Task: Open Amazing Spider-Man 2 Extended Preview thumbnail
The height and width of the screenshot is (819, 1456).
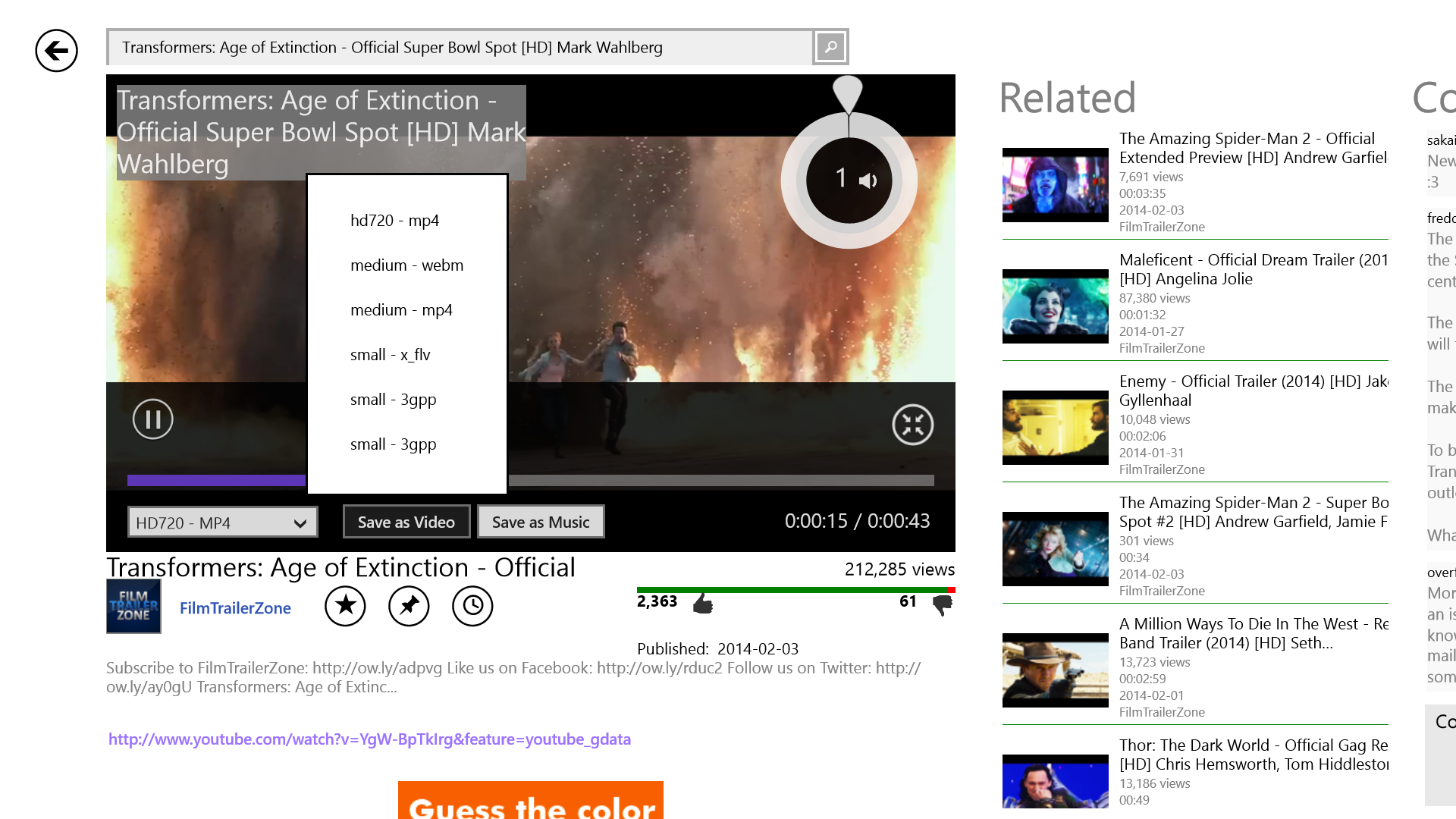Action: pyautogui.click(x=1056, y=185)
